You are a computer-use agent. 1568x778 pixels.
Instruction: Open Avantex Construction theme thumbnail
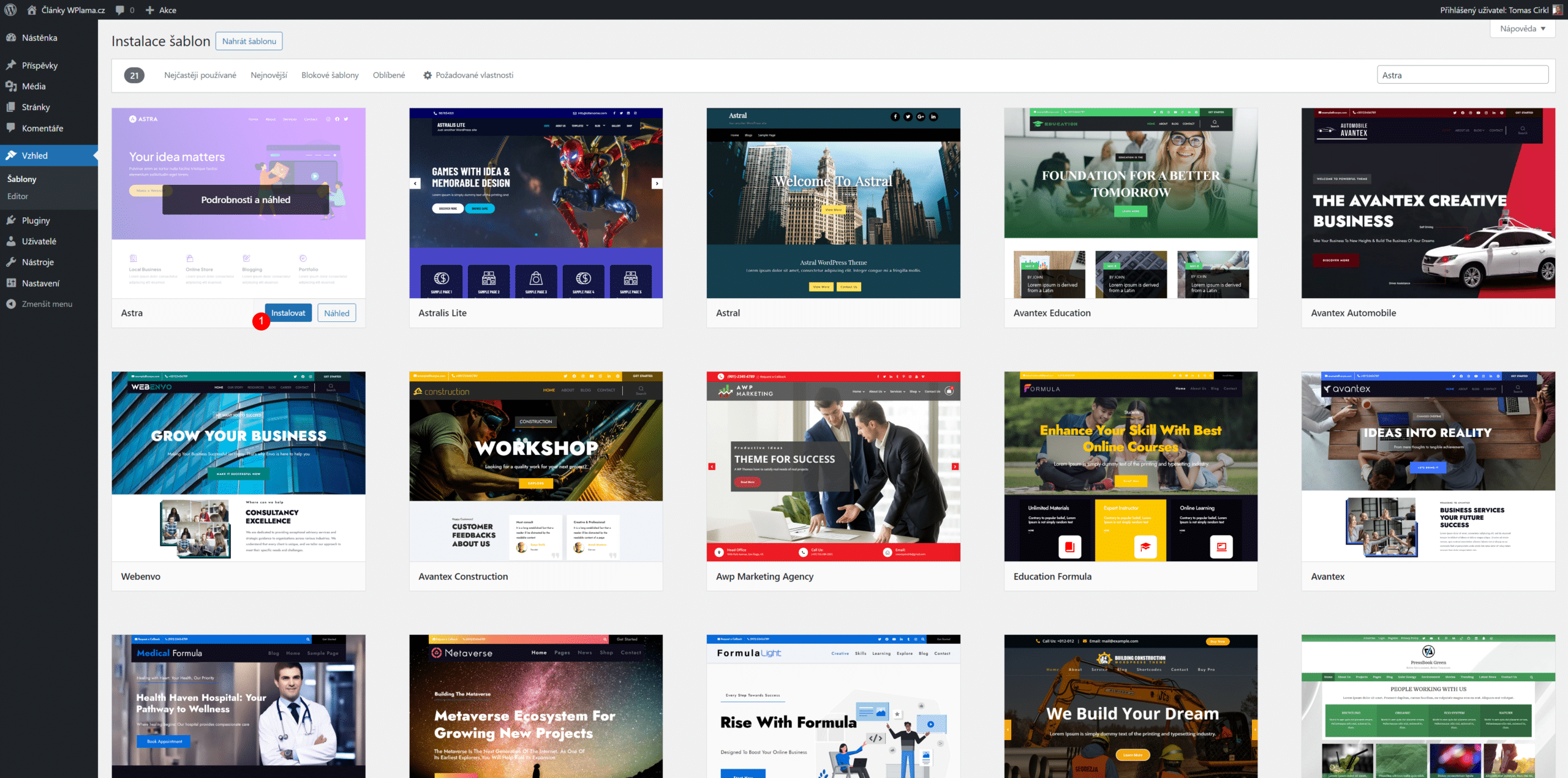[x=536, y=466]
